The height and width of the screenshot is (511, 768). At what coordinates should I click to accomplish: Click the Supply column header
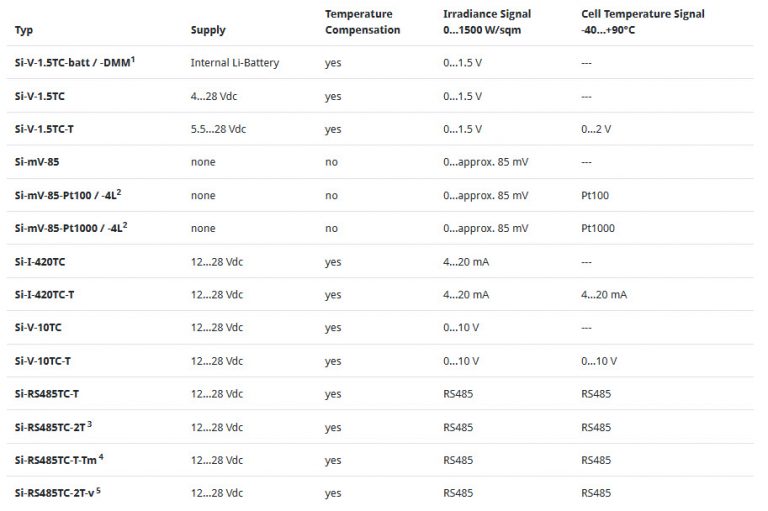pos(208,30)
